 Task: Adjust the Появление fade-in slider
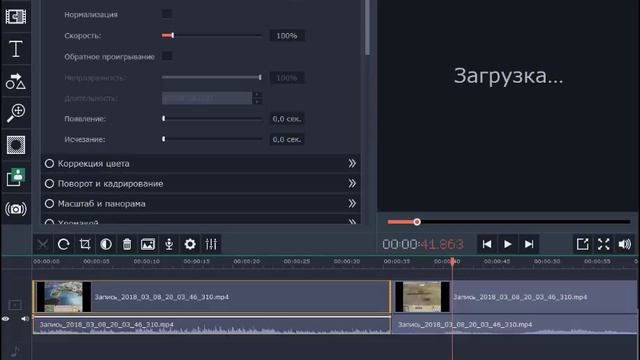click(x=212, y=119)
